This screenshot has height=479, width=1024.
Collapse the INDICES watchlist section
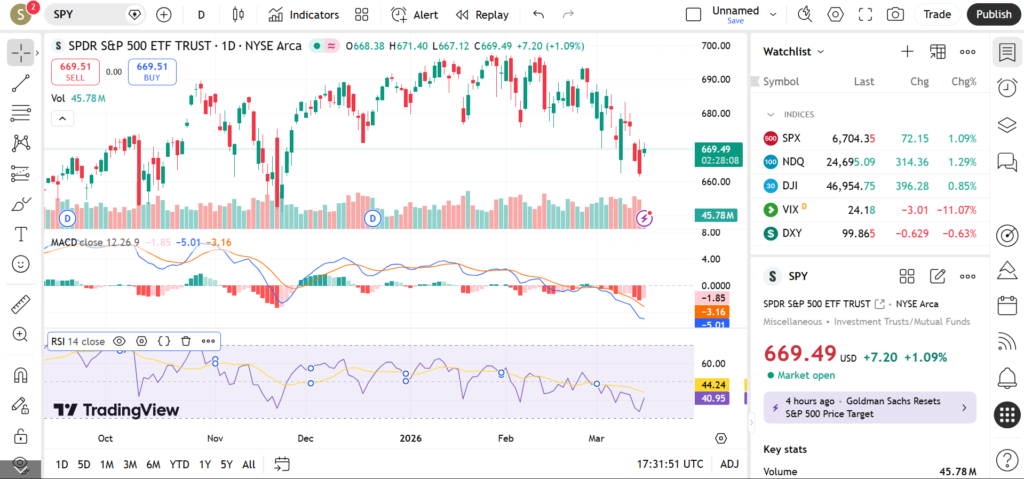[x=771, y=114]
